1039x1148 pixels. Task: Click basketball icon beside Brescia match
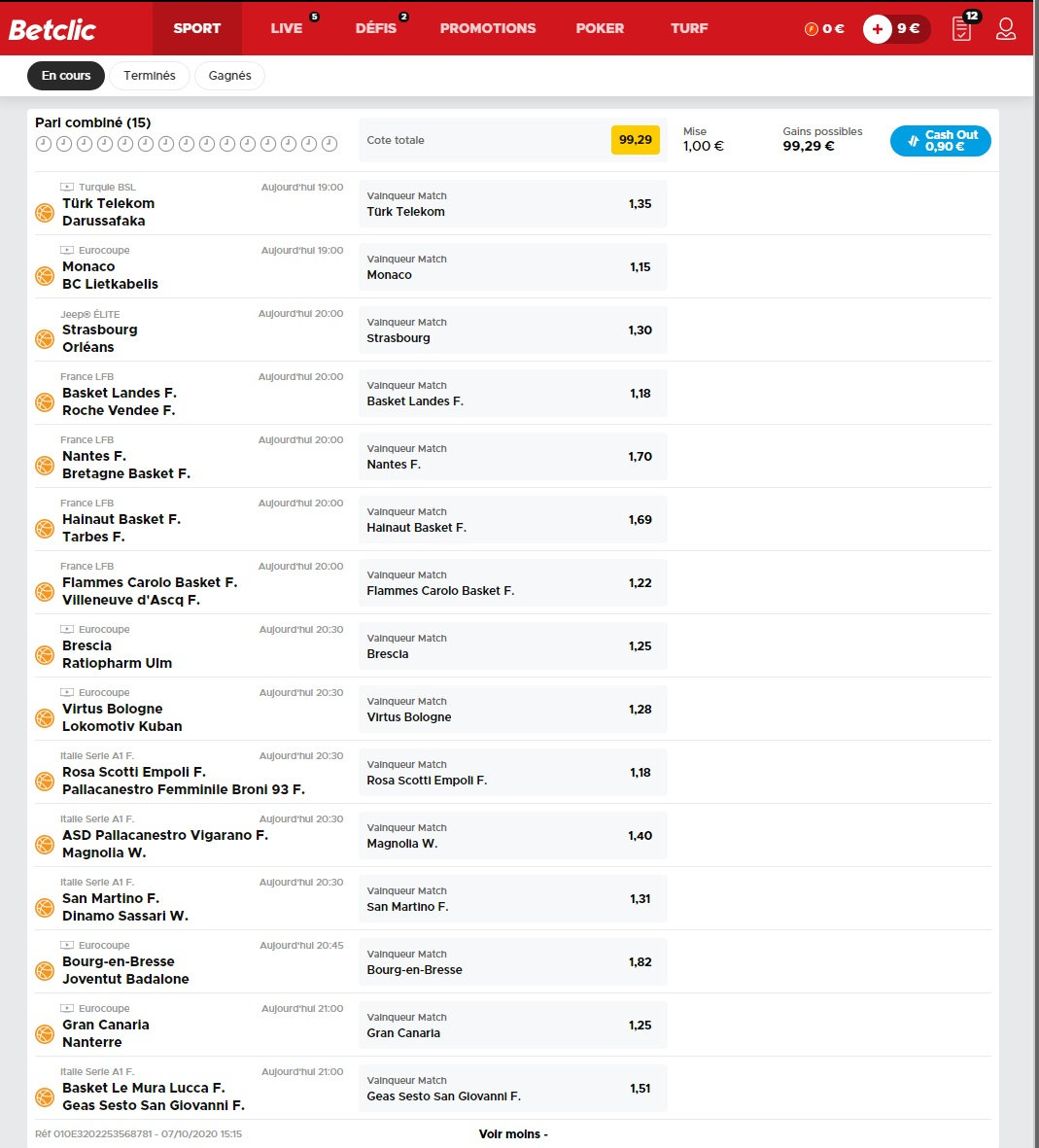click(x=45, y=655)
